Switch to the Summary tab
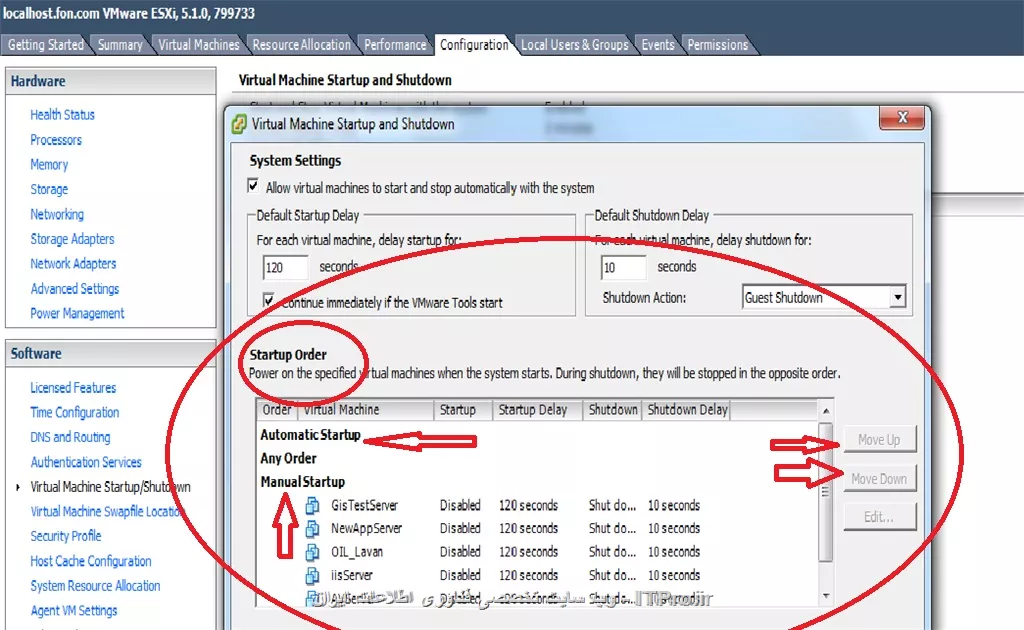Viewport: 1024px width, 630px height. pyautogui.click(x=120, y=45)
